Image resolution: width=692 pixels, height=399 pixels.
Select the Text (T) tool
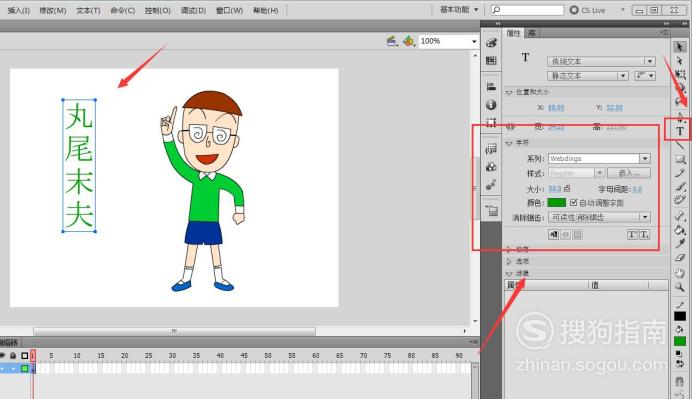pos(680,131)
